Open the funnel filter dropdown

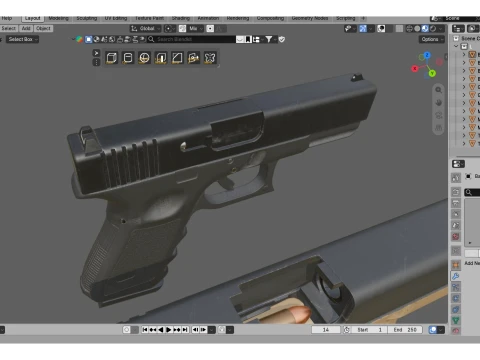point(270,39)
